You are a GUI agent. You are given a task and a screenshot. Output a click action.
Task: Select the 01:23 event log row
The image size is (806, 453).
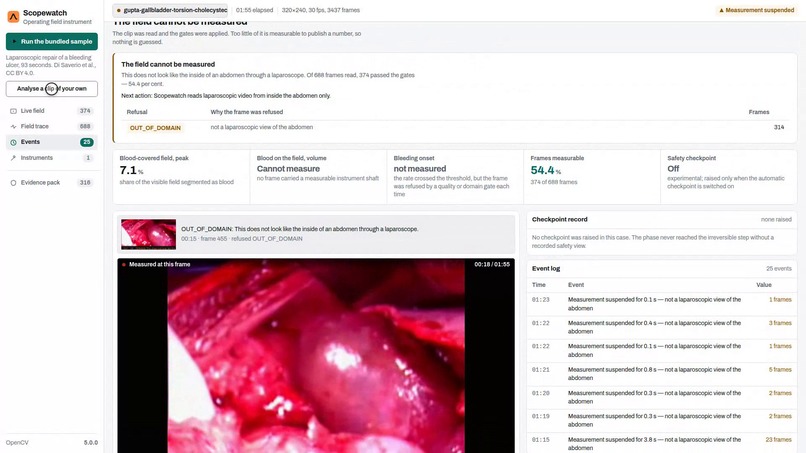click(662, 304)
